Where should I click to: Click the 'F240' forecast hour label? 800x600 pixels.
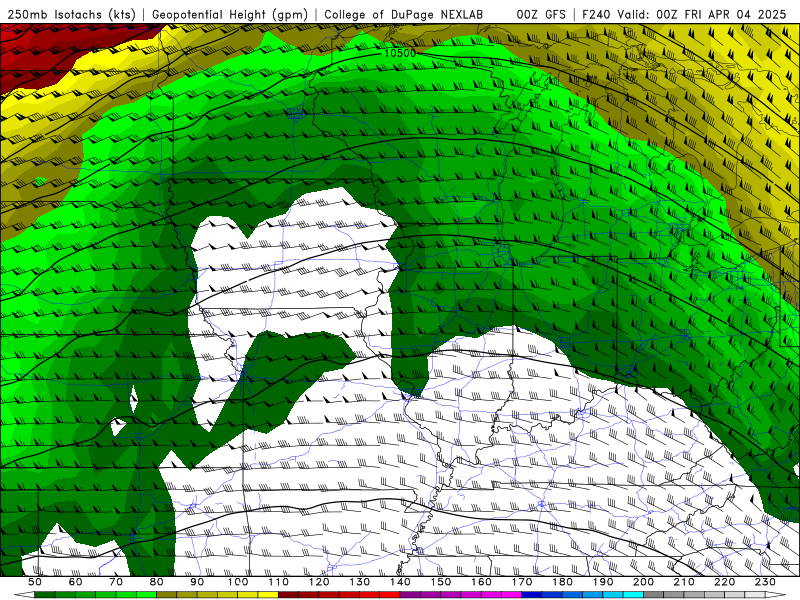click(596, 14)
